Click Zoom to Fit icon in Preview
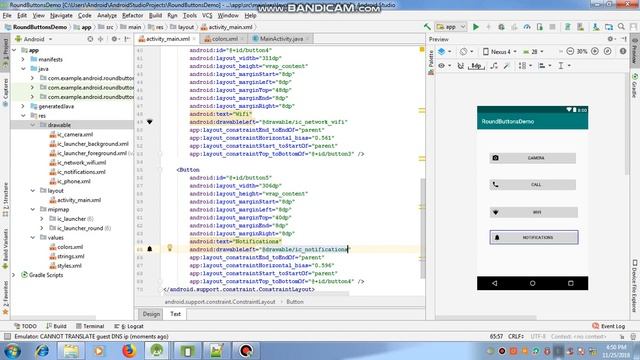640x360 pixels. point(607,51)
